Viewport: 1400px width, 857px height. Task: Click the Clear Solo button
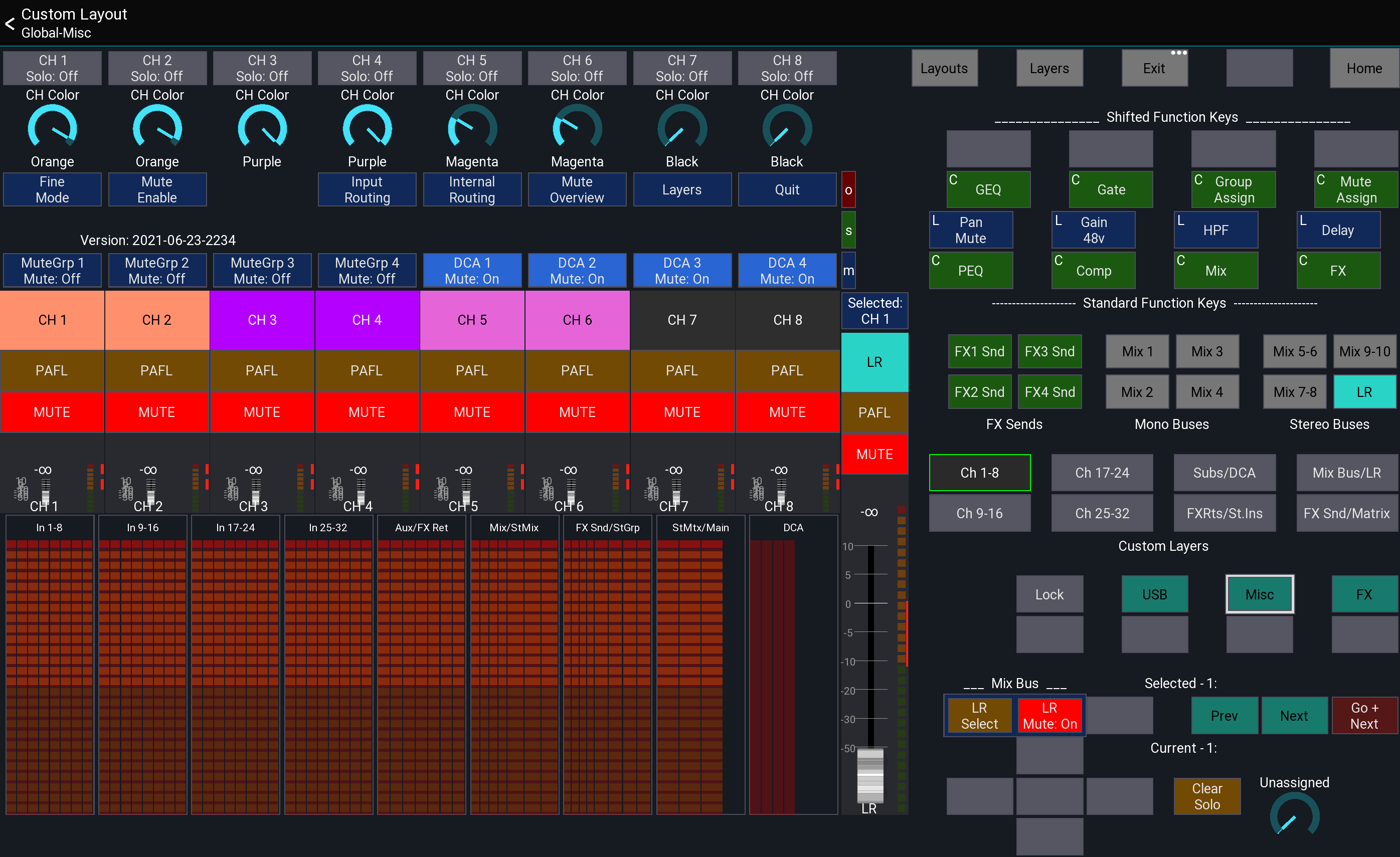tap(1207, 796)
